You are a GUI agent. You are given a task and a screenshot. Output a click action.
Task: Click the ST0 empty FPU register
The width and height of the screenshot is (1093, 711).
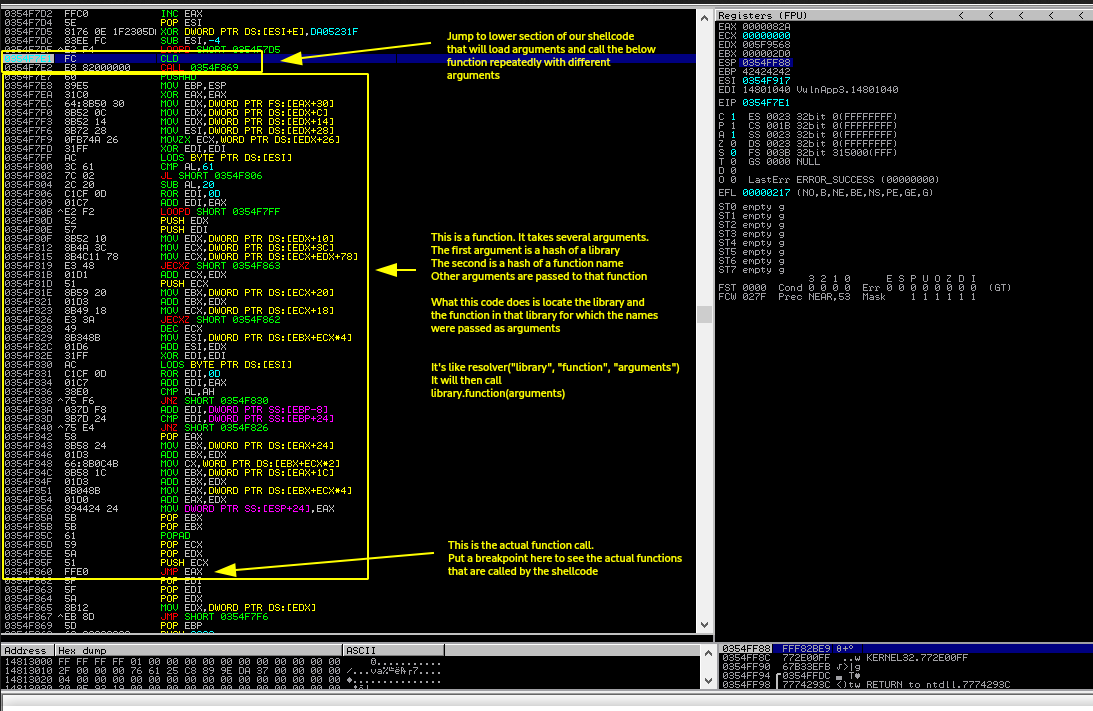(x=751, y=207)
